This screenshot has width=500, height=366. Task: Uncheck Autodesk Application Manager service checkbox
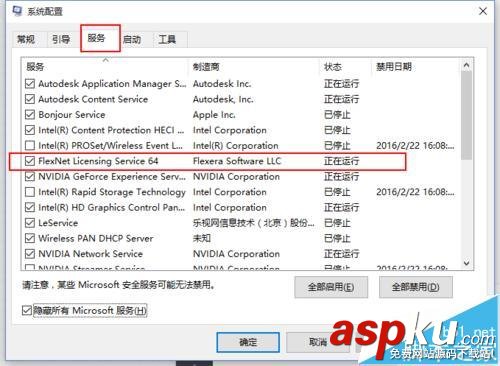click(x=30, y=84)
